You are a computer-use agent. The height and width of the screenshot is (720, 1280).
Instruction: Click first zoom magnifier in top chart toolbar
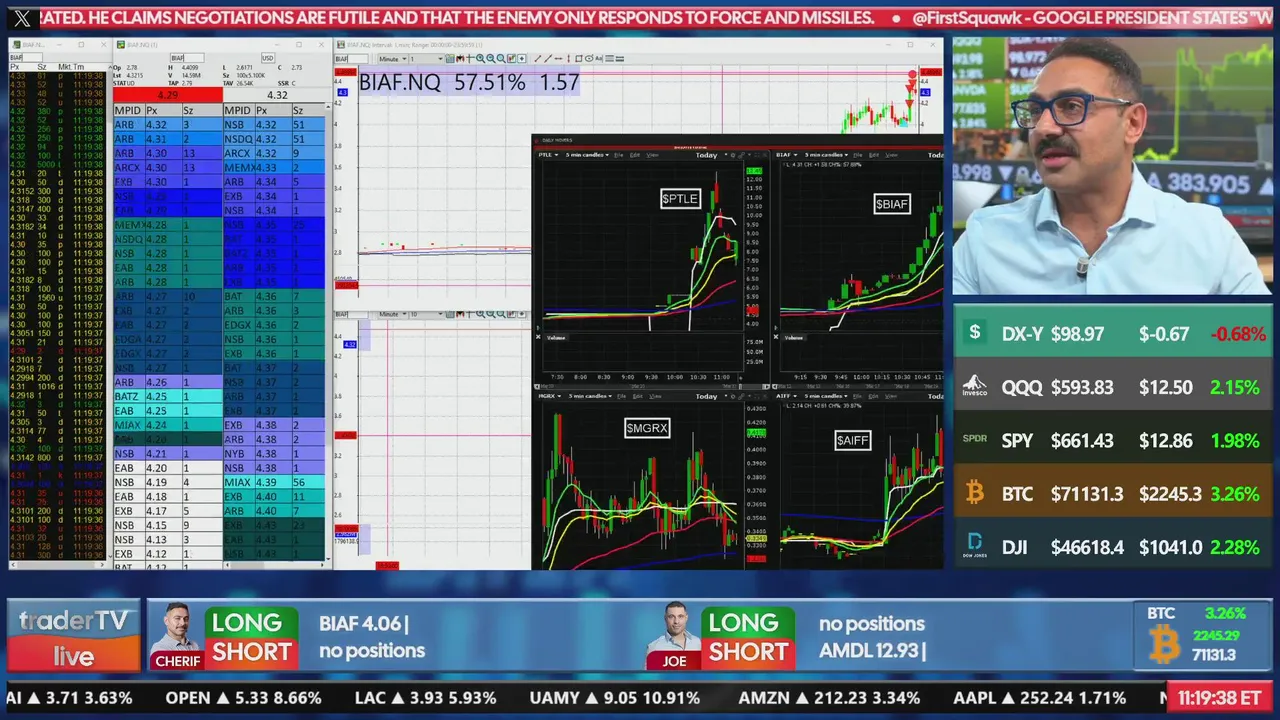(x=480, y=58)
